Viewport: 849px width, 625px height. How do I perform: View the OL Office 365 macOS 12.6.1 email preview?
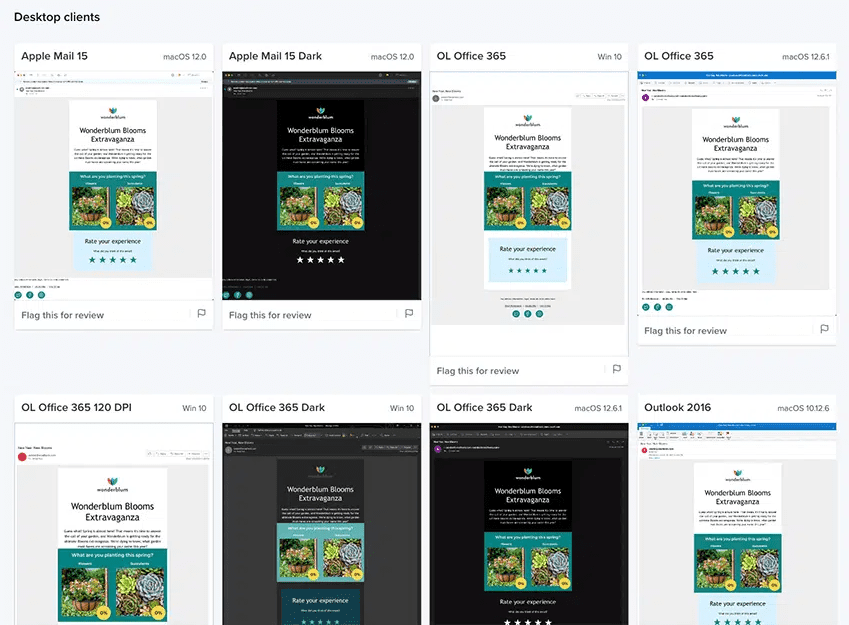pos(737,193)
